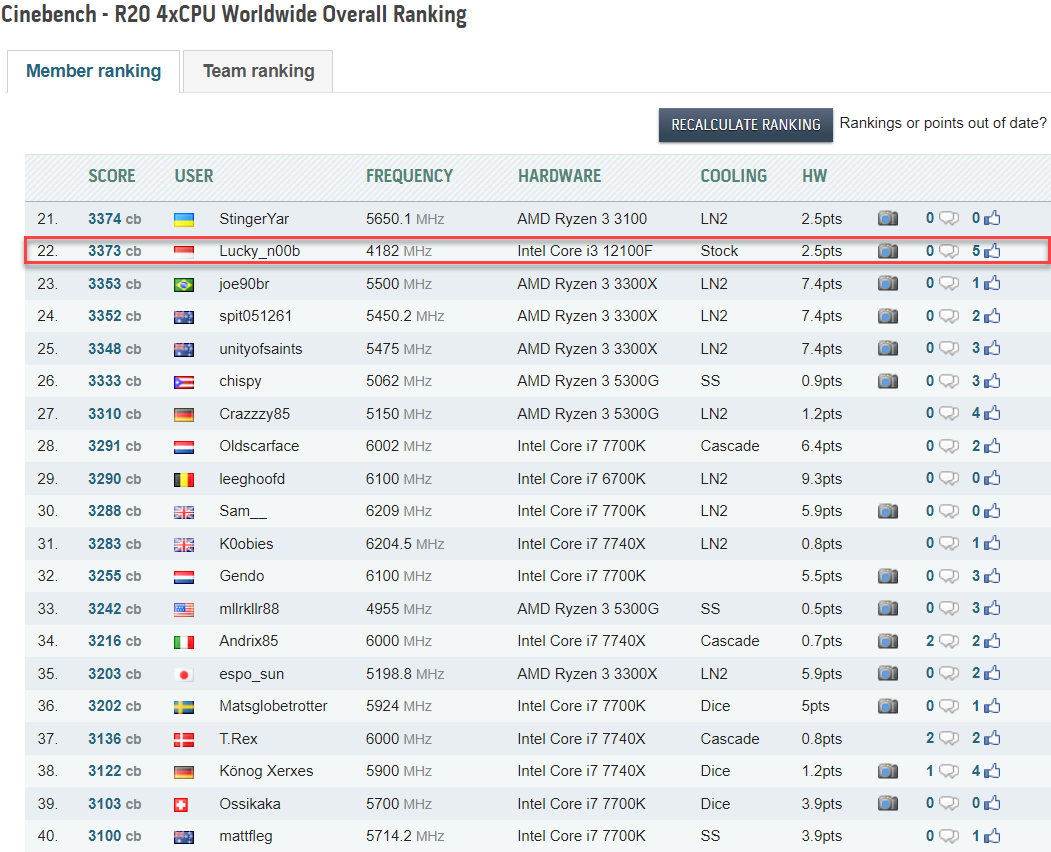Like Crazzzy85's submission with thumbs-up icon

coord(992,413)
